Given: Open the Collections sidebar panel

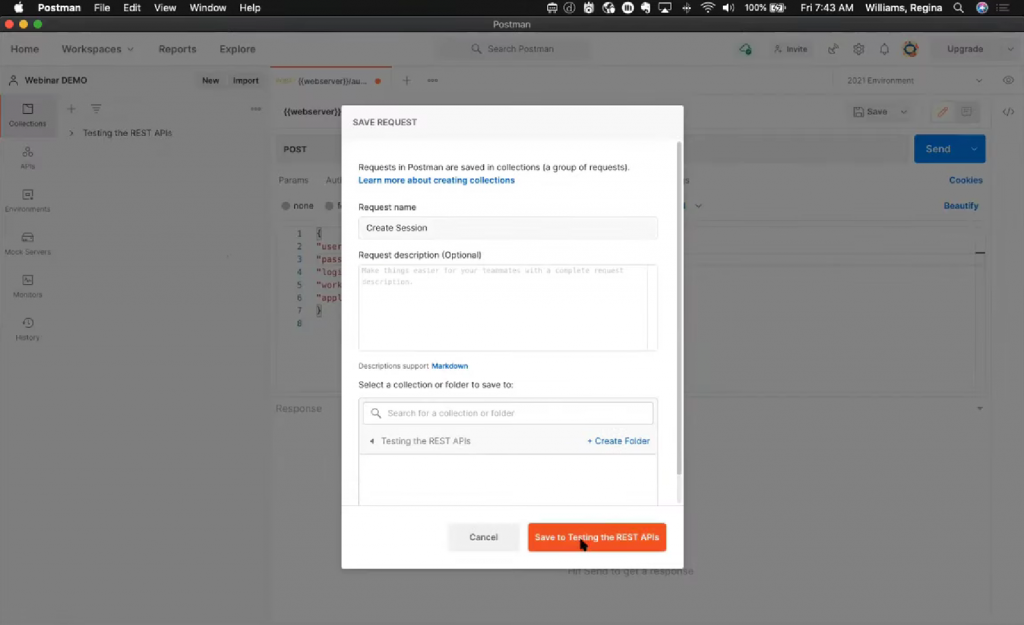Looking at the screenshot, I should (x=27, y=114).
